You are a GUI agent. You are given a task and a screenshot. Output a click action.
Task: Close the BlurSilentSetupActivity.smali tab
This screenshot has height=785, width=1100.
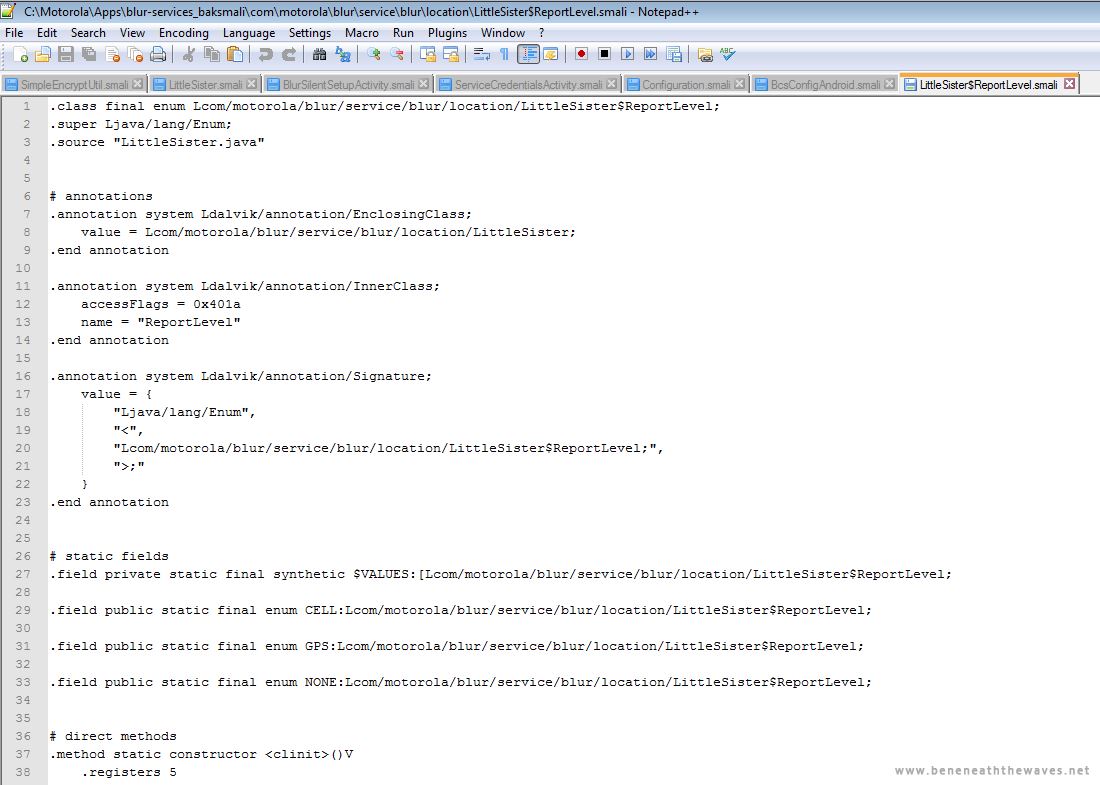(x=423, y=83)
